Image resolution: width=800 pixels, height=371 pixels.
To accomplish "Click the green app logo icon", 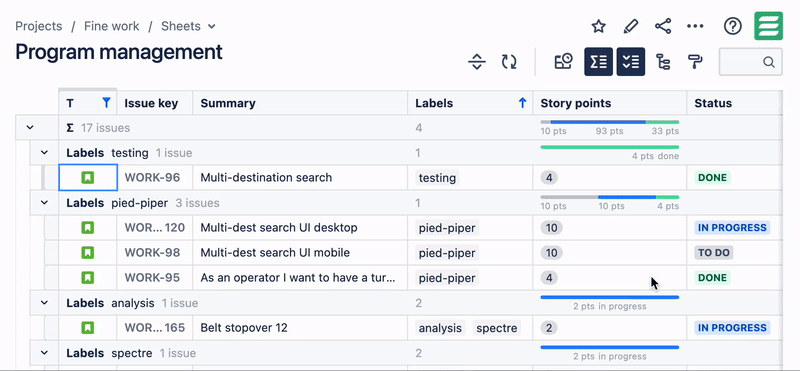I will coord(768,26).
